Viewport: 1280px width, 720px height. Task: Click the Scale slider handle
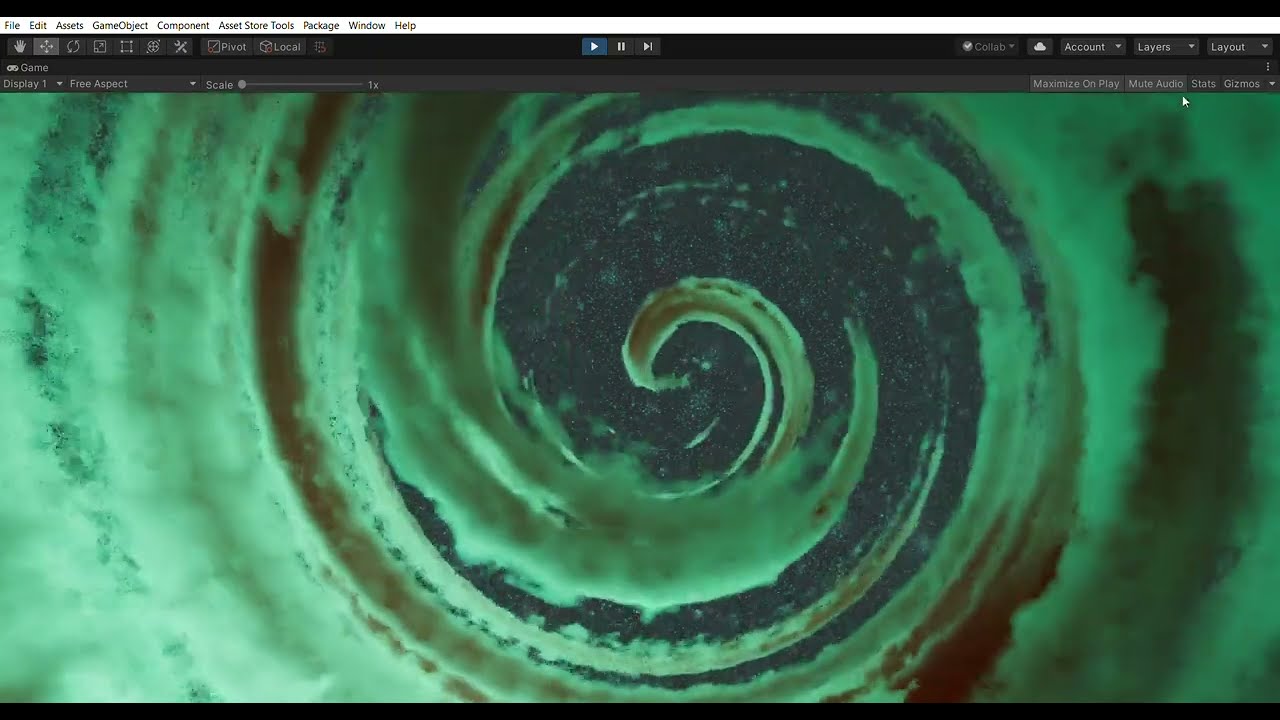242,85
